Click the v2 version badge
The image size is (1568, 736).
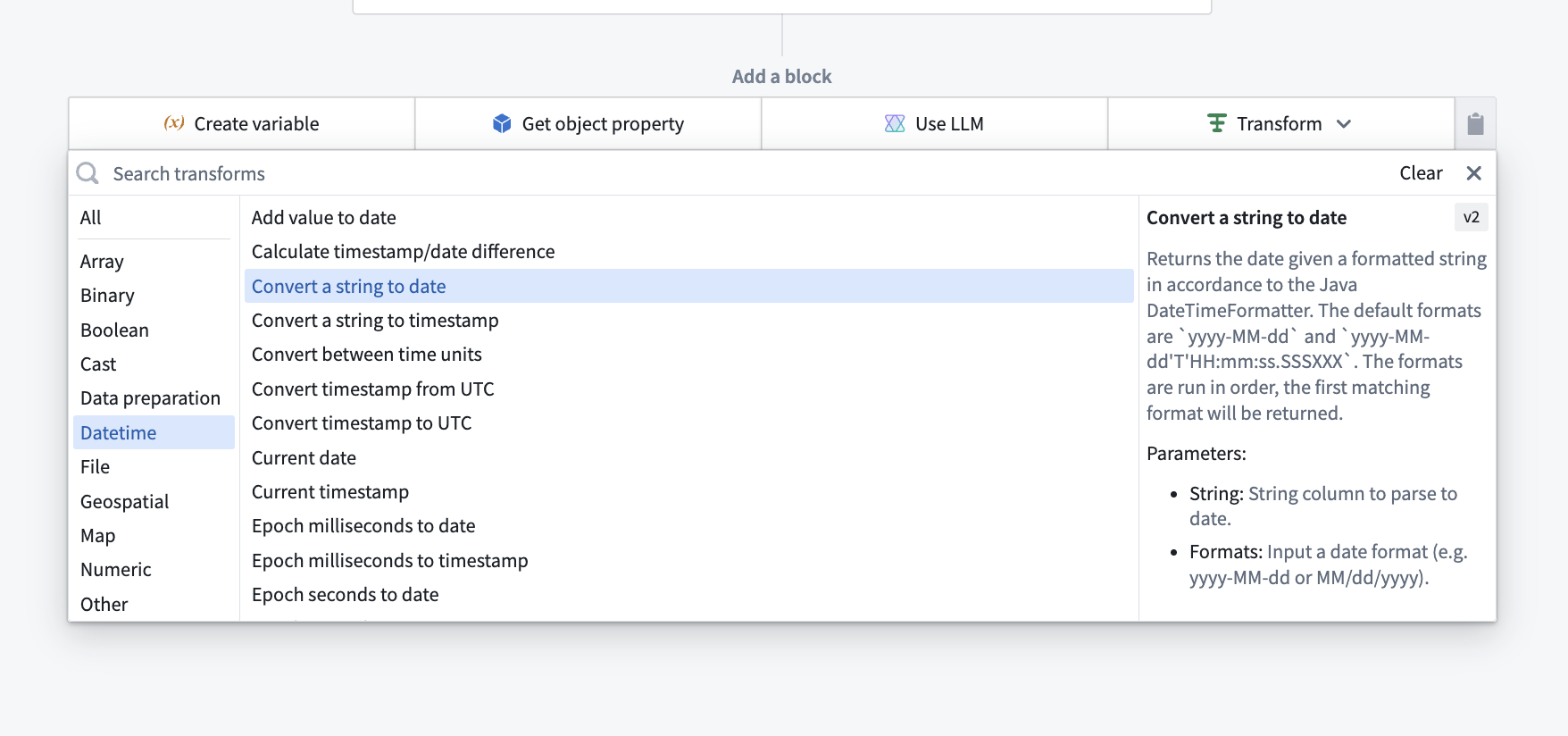[1471, 217]
